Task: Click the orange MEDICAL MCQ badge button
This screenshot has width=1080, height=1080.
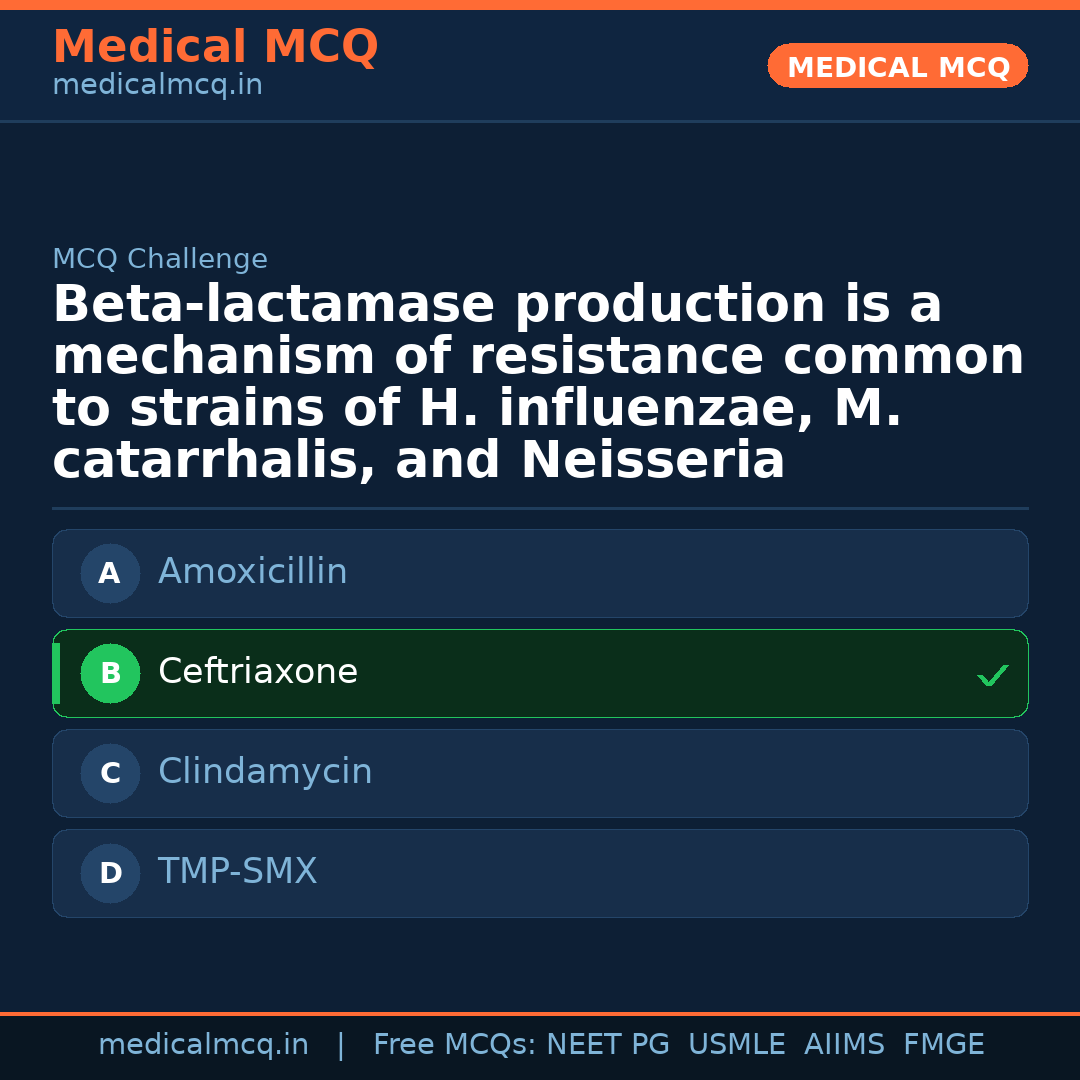Action: (x=898, y=67)
